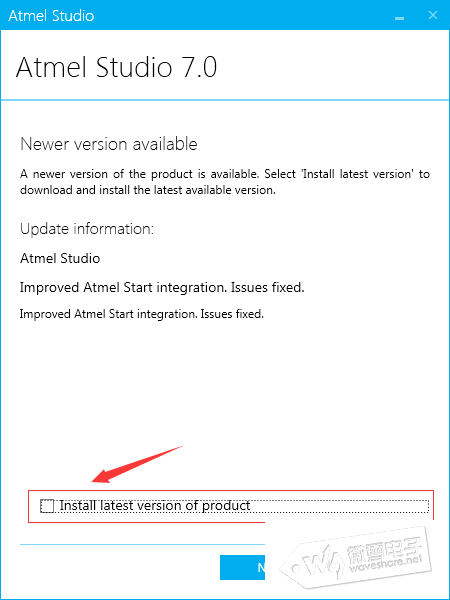Minimize the Atmel Studio installer window
The height and width of the screenshot is (600, 450).
pyautogui.click(x=399, y=18)
